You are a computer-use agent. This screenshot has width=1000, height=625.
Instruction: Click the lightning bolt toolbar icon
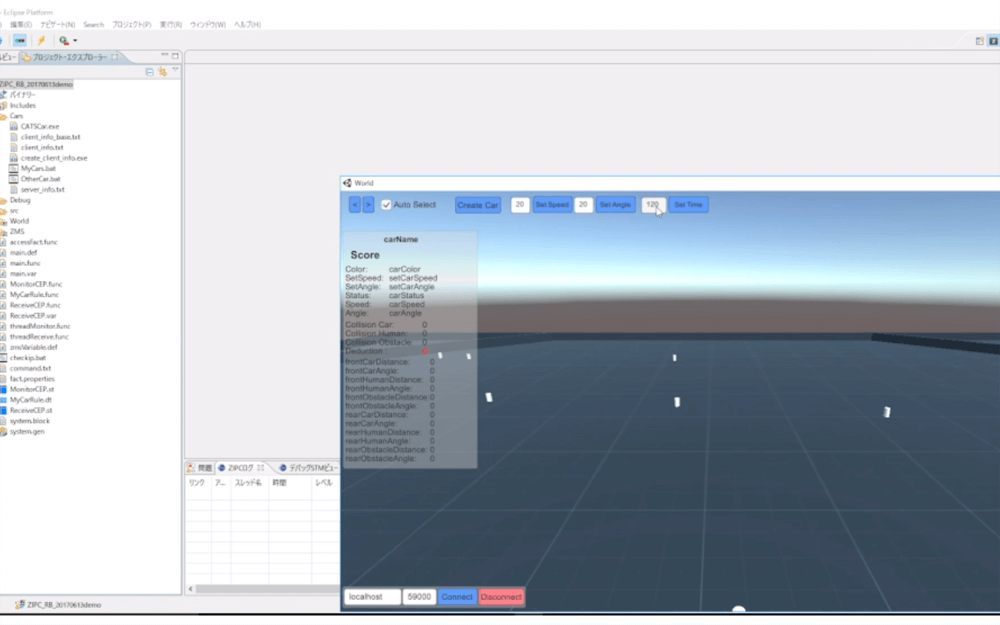coord(41,40)
